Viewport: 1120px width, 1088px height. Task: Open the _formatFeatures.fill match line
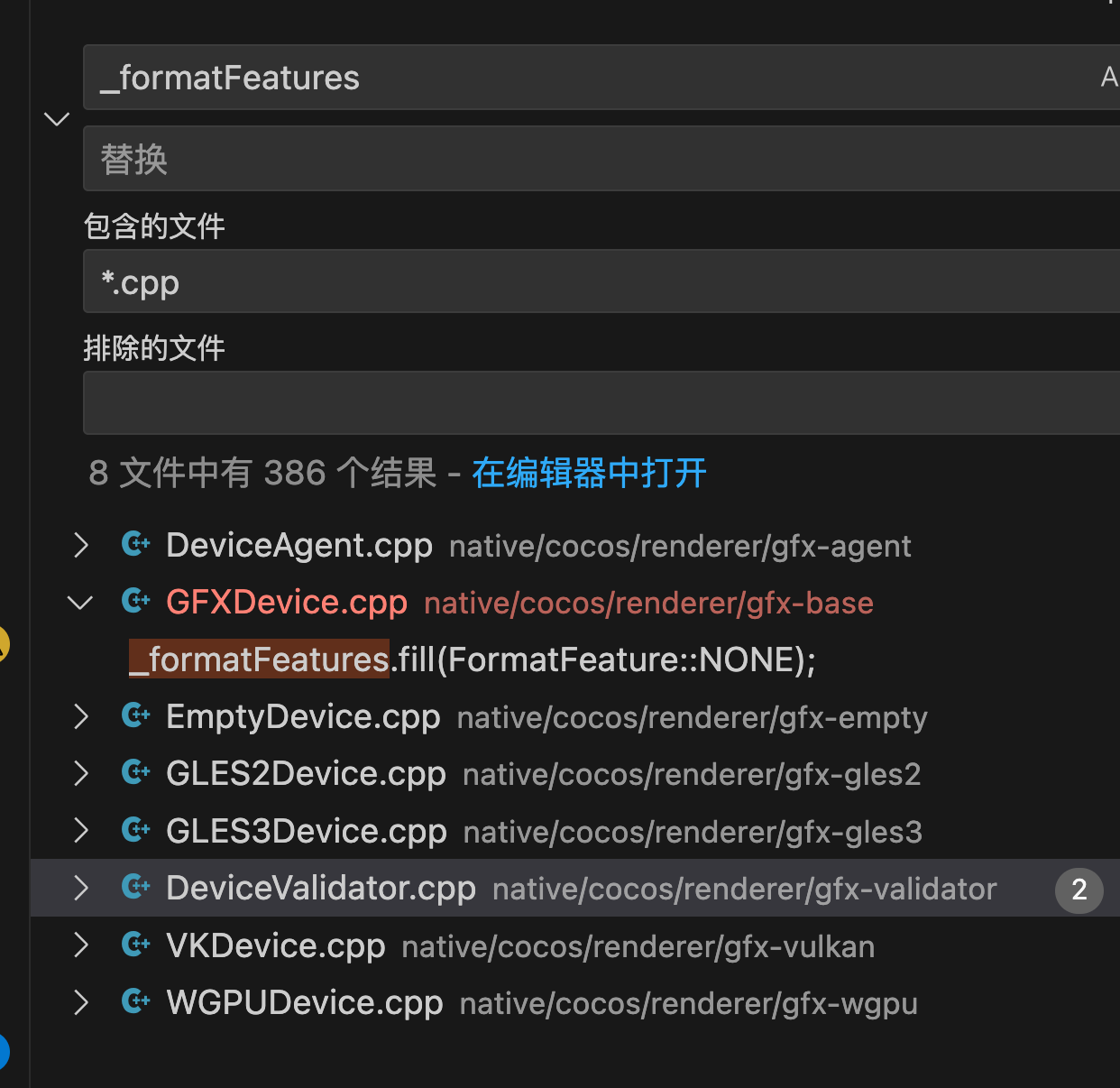(473, 659)
